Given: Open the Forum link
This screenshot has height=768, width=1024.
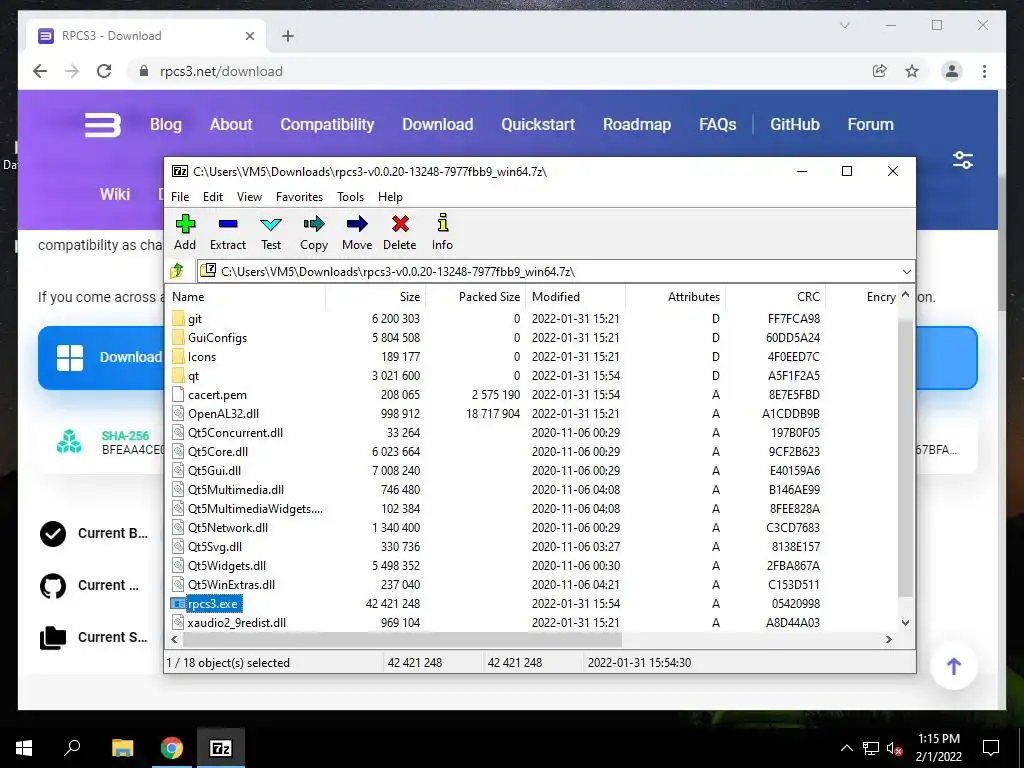Looking at the screenshot, I should (x=870, y=124).
